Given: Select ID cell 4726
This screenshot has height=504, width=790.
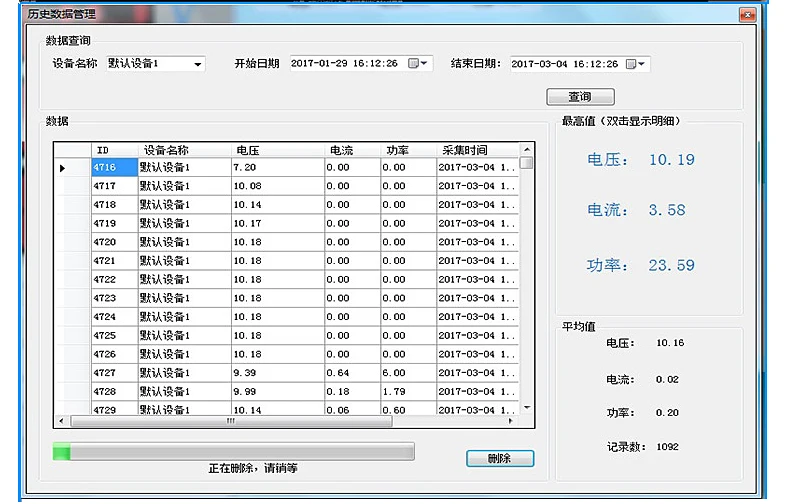Looking at the screenshot, I should click(114, 354).
